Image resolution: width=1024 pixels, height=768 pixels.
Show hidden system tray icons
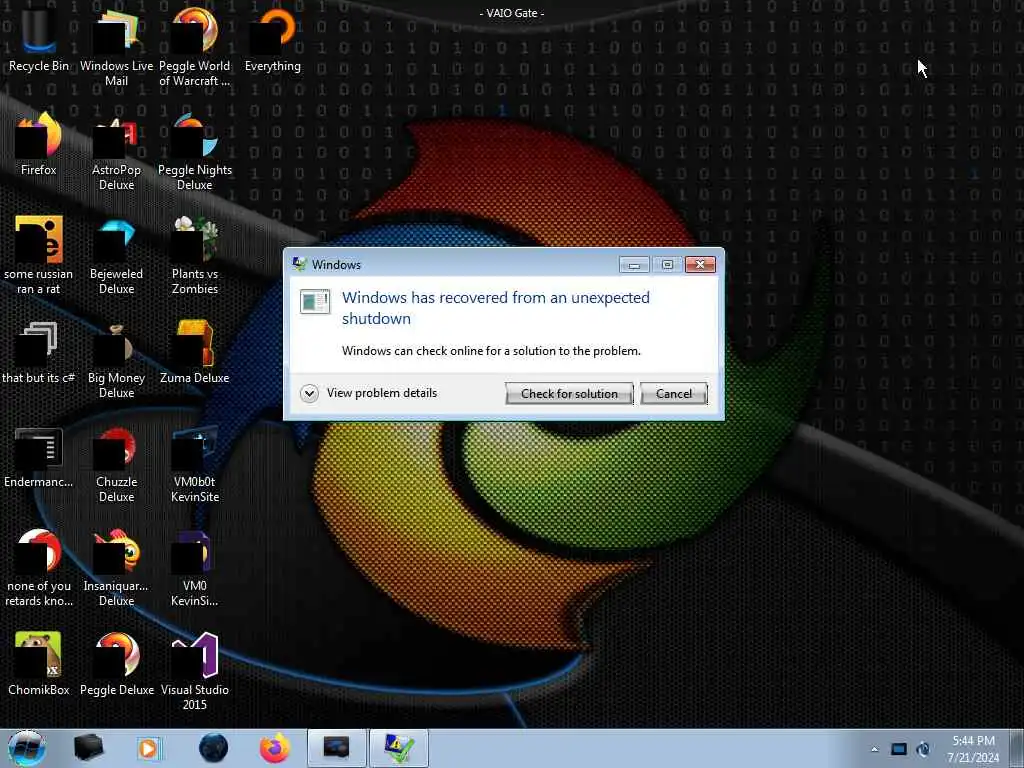pyautogui.click(x=874, y=749)
